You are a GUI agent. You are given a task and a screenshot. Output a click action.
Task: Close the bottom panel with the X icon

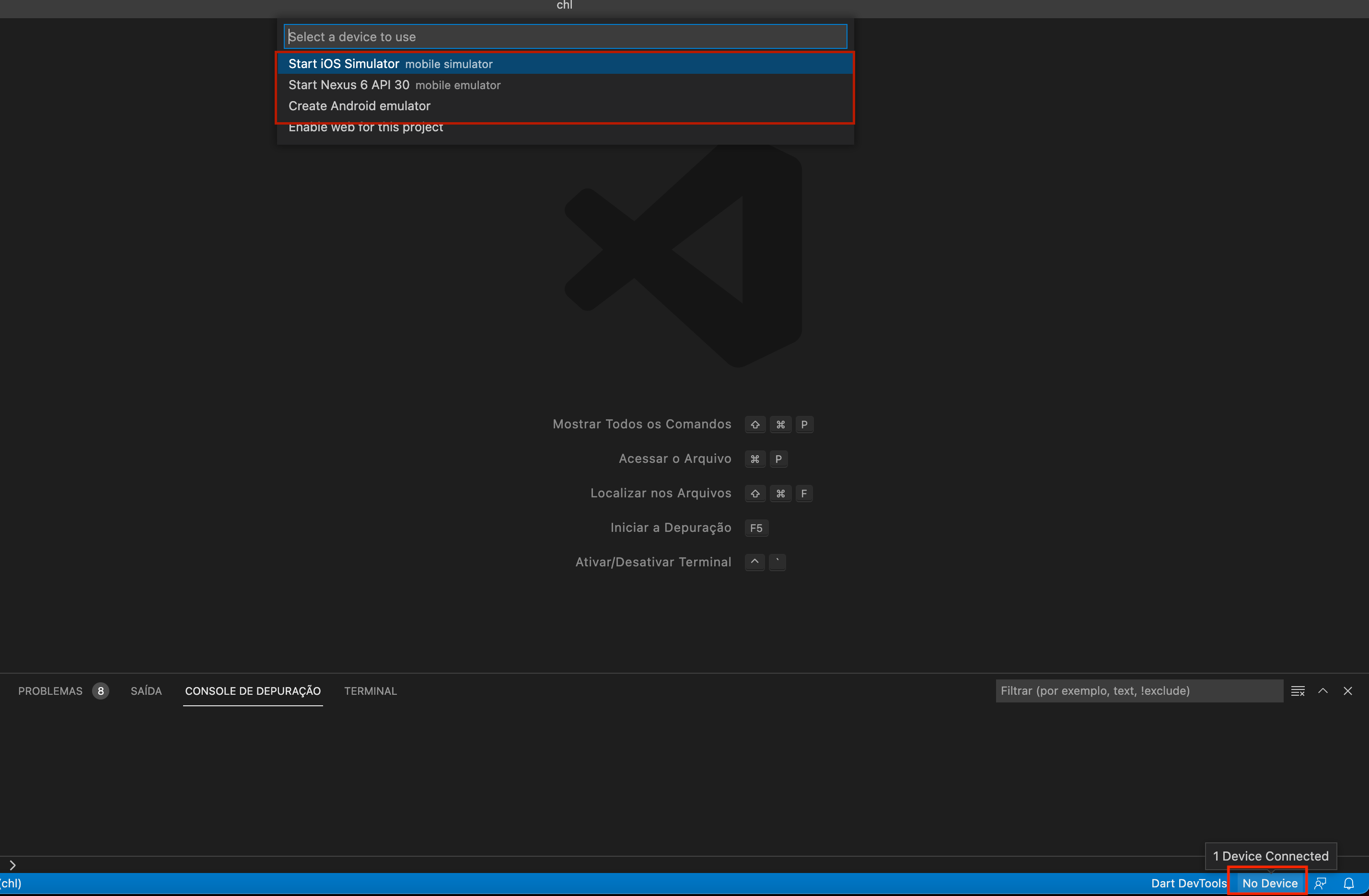coord(1348,691)
